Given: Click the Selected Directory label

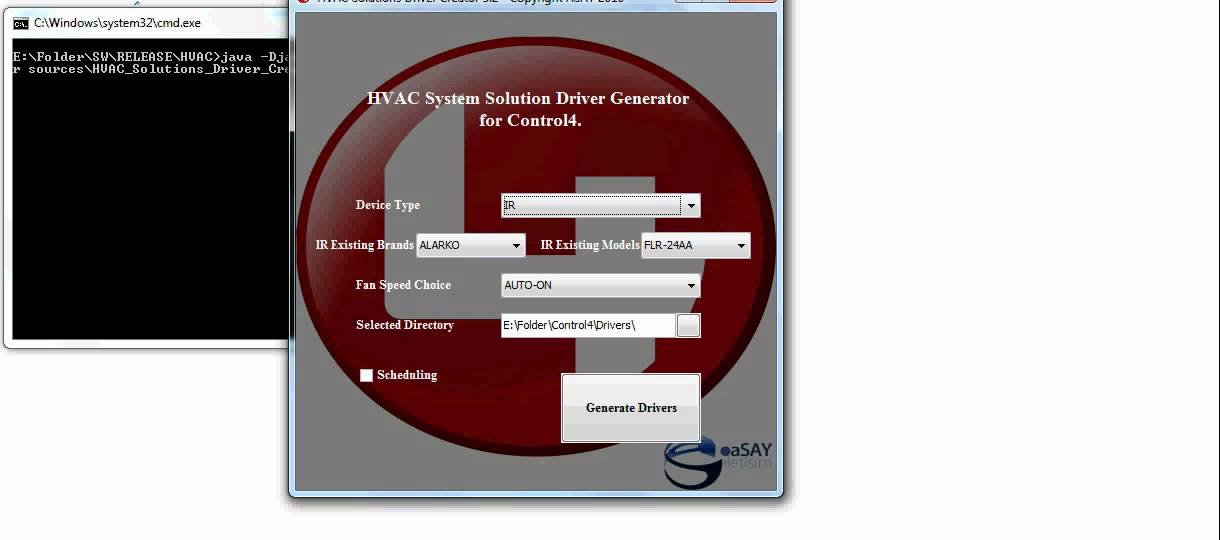Looking at the screenshot, I should [405, 325].
